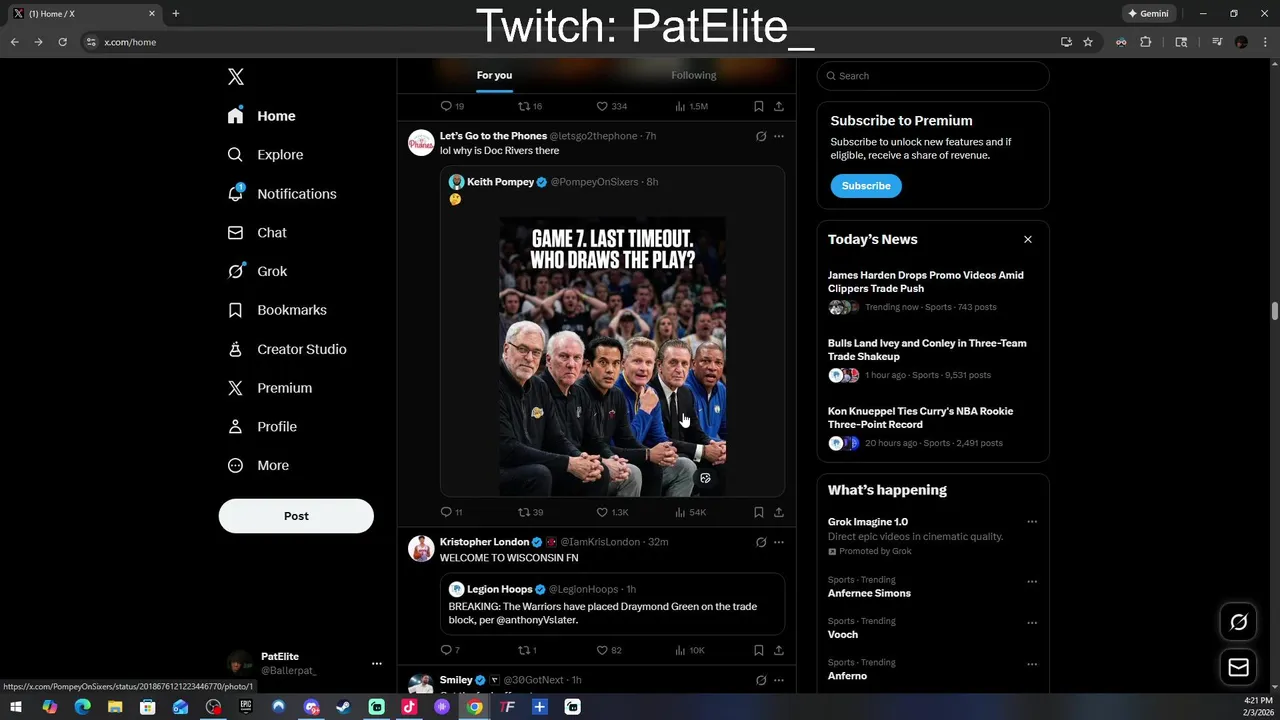This screenshot has width=1280, height=720.
Task: Click Subscribe to Premium button
Action: tap(866, 186)
